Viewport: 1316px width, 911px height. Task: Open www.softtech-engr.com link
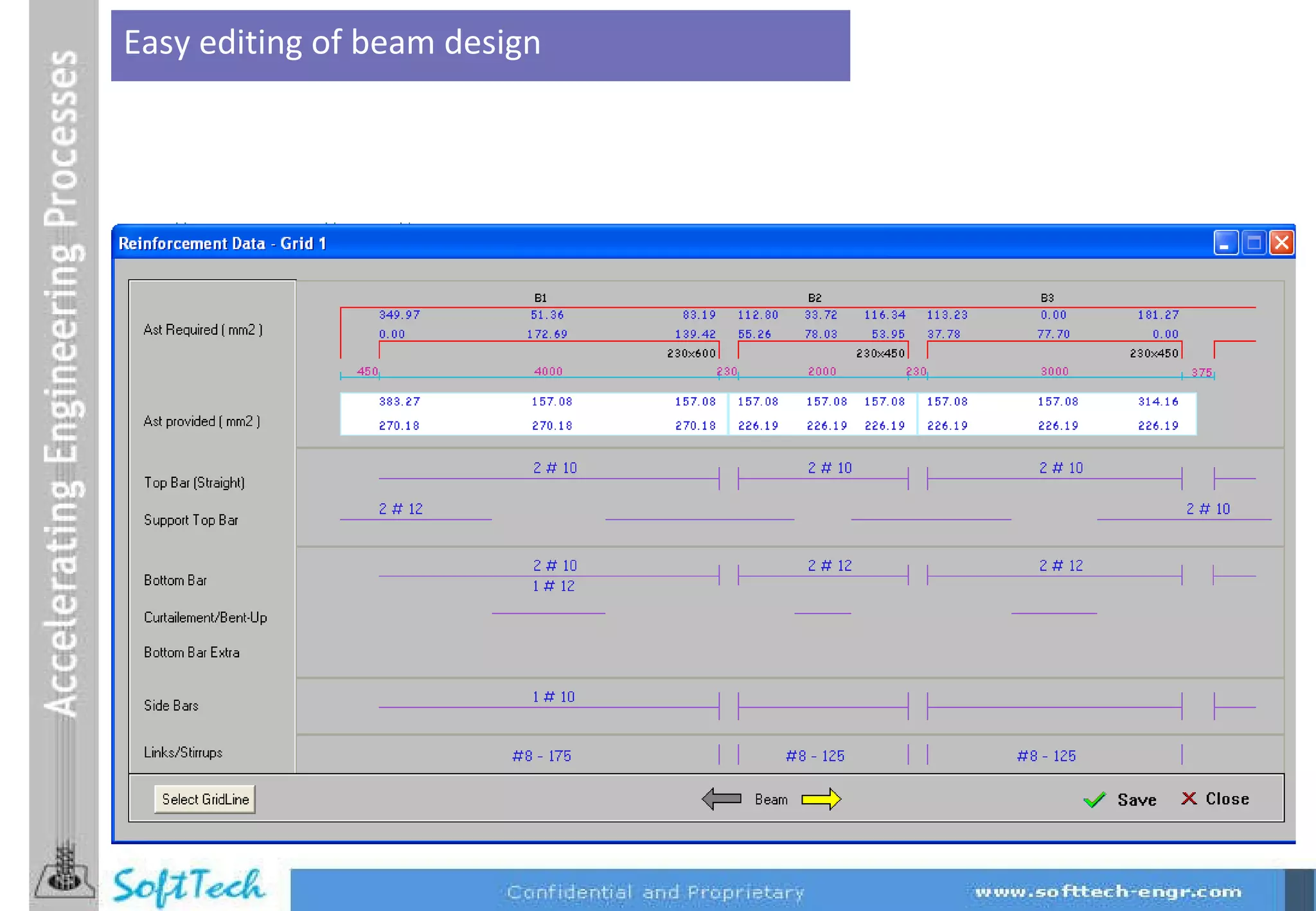[1108, 892]
